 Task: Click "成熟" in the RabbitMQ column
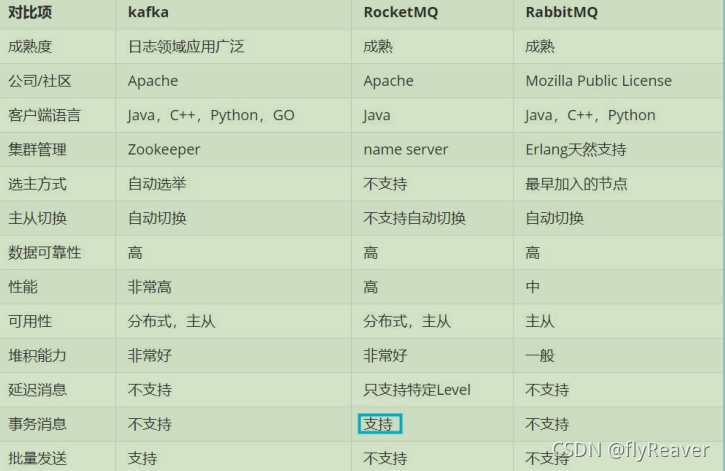tap(540, 47)
